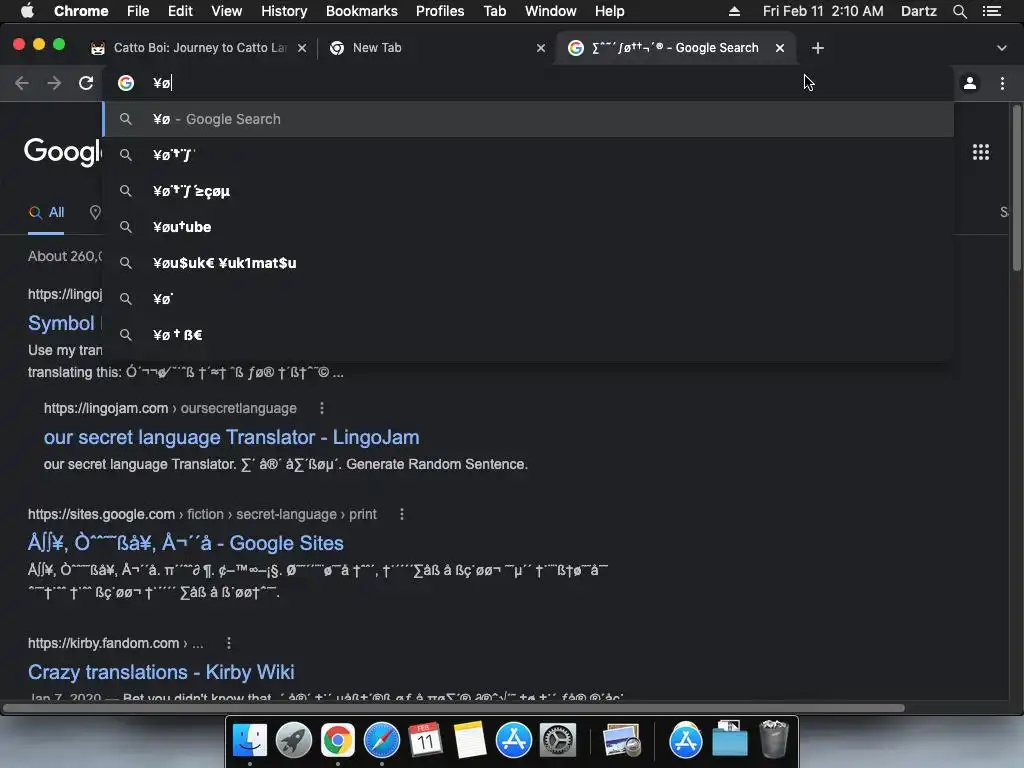Open Finder from the Dock

[x=249, y=740]
